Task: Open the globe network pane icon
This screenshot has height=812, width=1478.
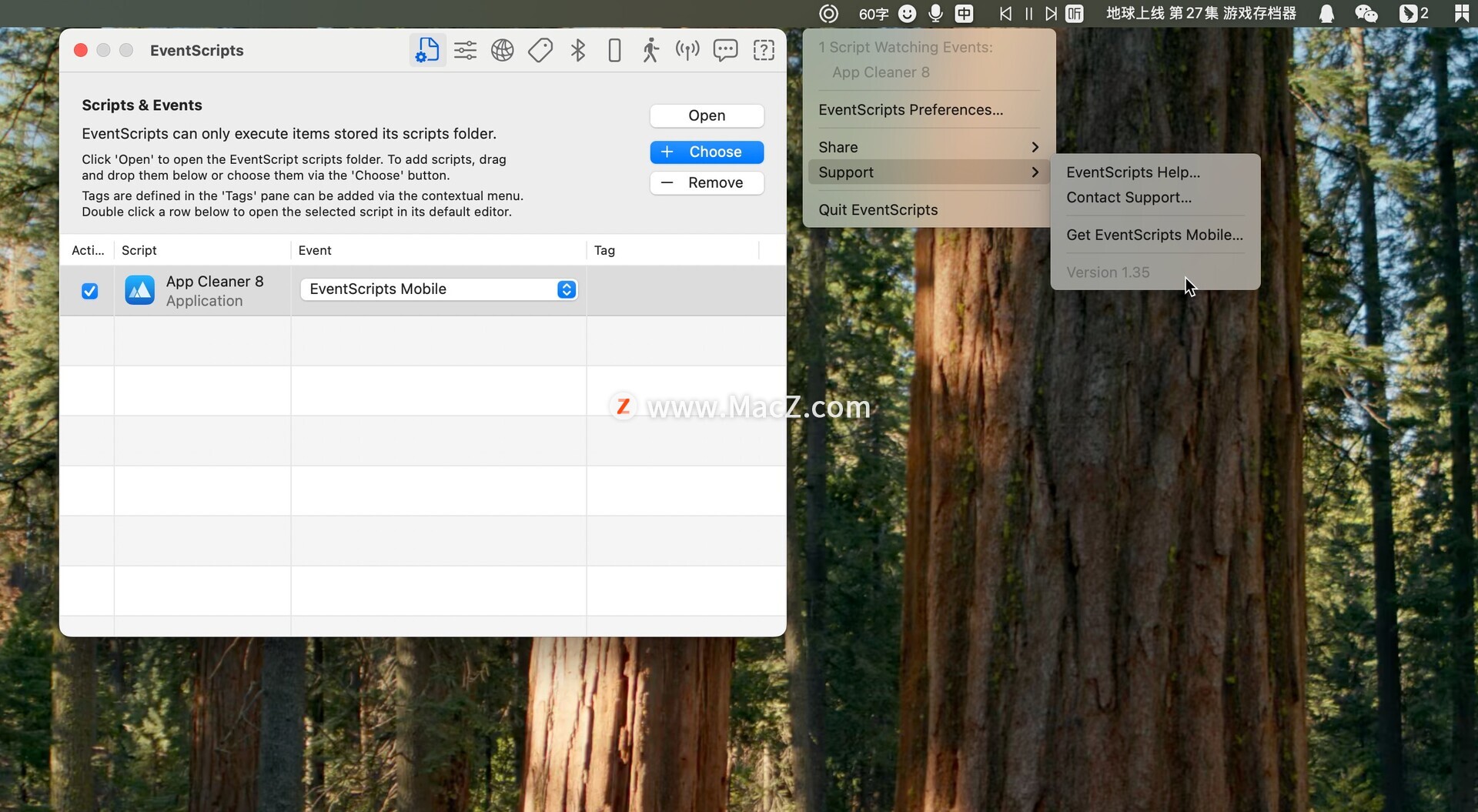Action: coord(503,50)
